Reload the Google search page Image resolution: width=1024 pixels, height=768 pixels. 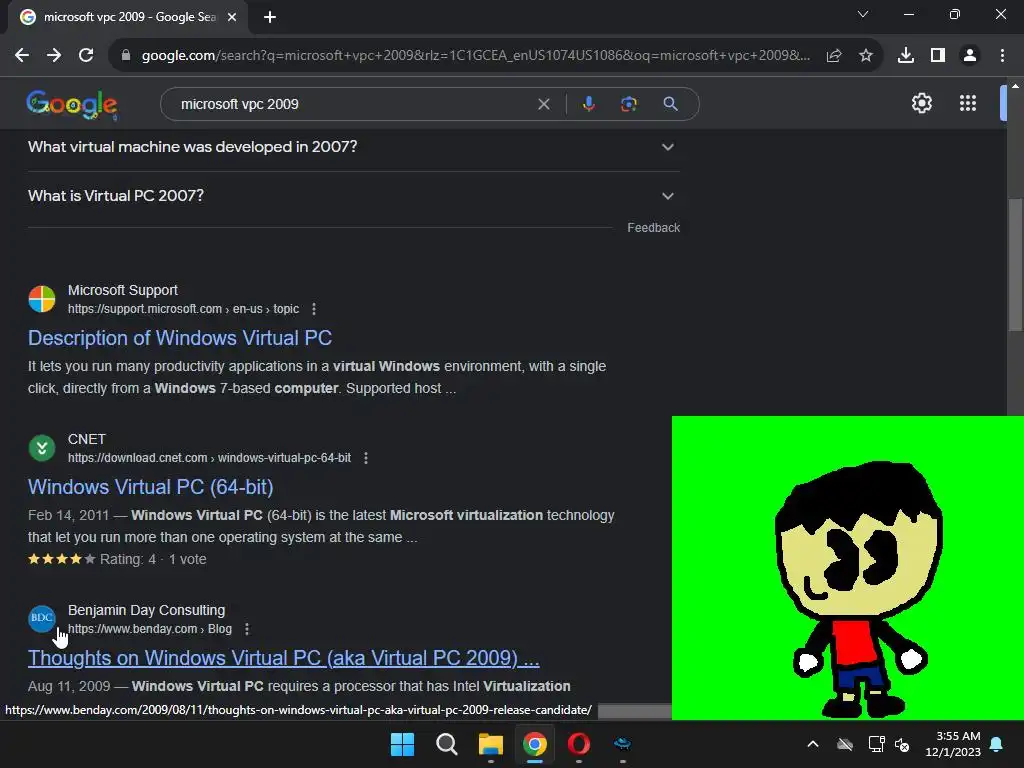pos(86,56)
